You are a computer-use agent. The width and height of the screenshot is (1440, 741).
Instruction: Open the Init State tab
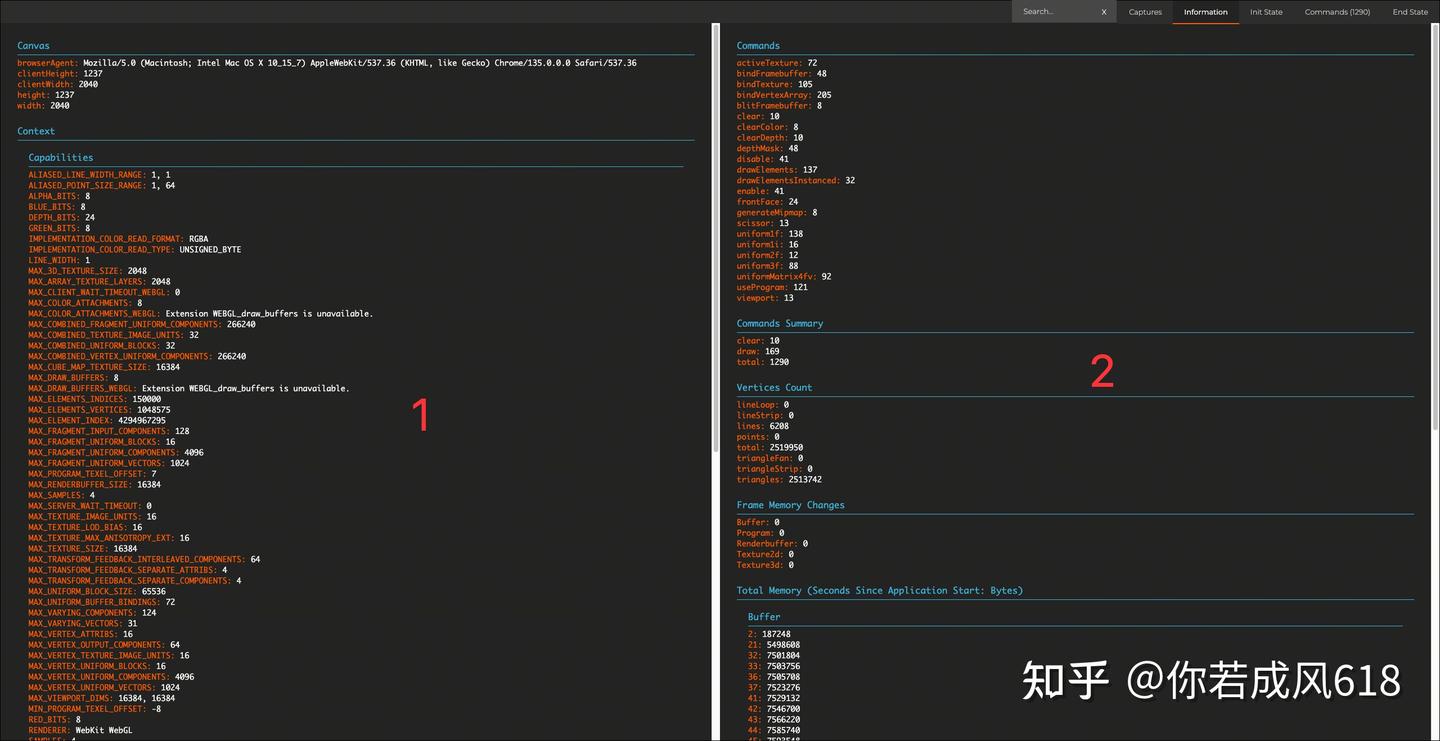click(x=1266, y=12)
